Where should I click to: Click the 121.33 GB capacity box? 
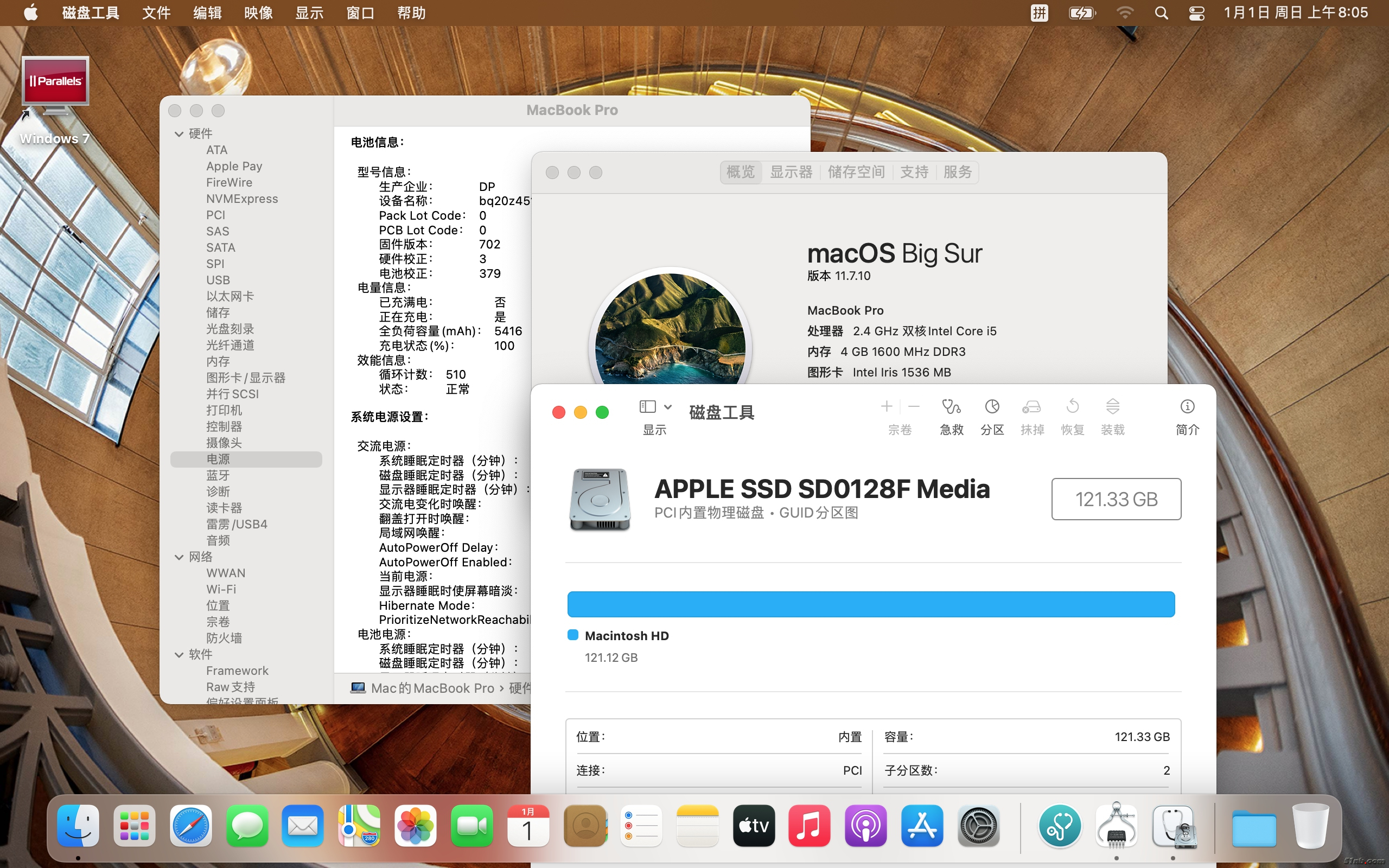(x=1116, y=499)
